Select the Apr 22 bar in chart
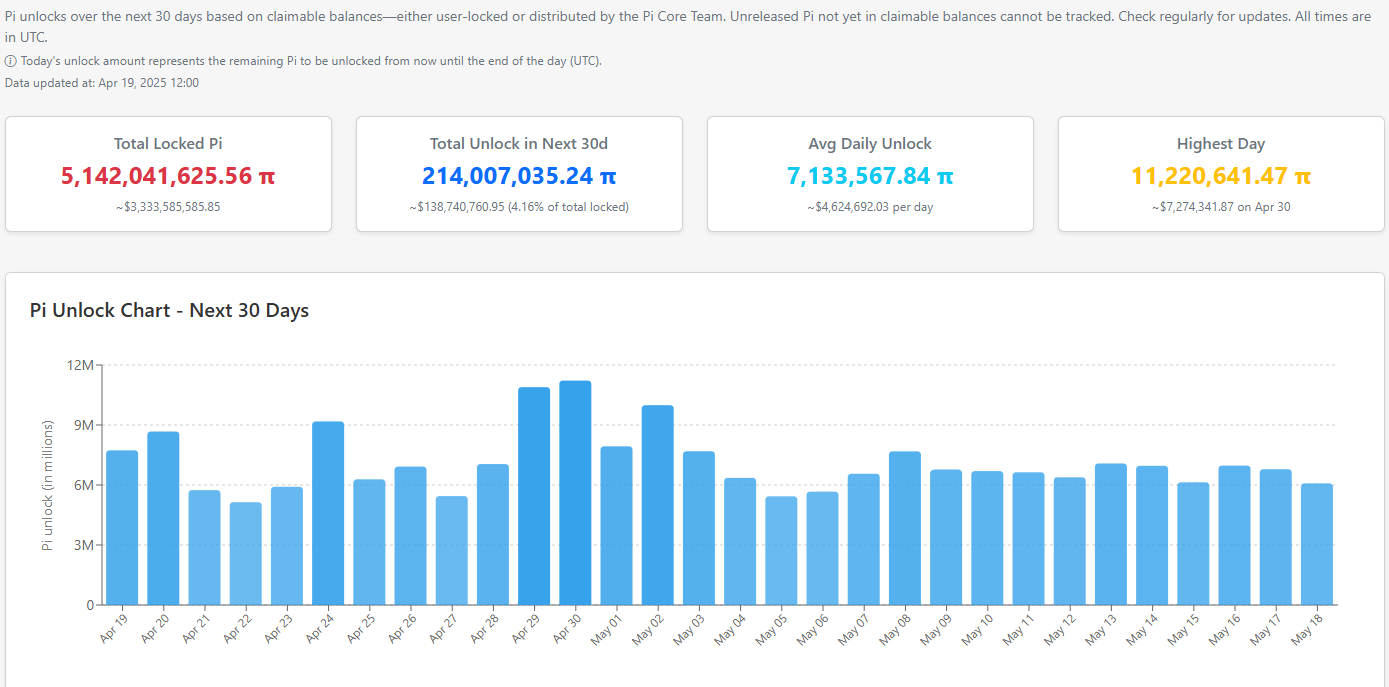This screenshot has height=687, width=1389. (246, 554)
